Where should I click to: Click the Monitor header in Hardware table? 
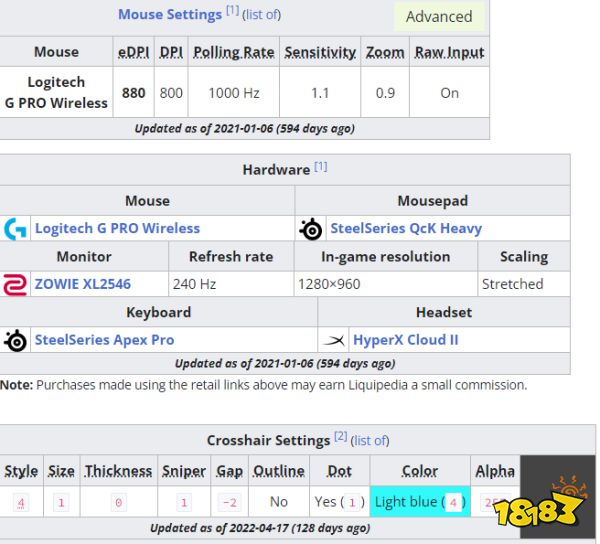pyautogui.click(x=84, y=257)
